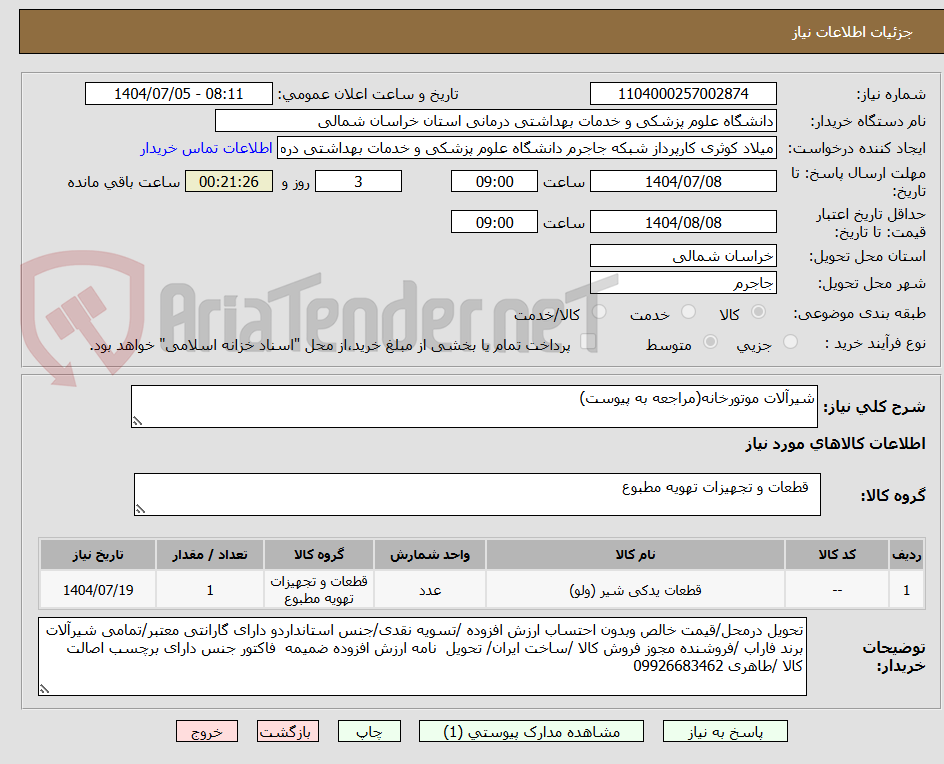Click the گروه کالا text area

[x=477, y=494]
